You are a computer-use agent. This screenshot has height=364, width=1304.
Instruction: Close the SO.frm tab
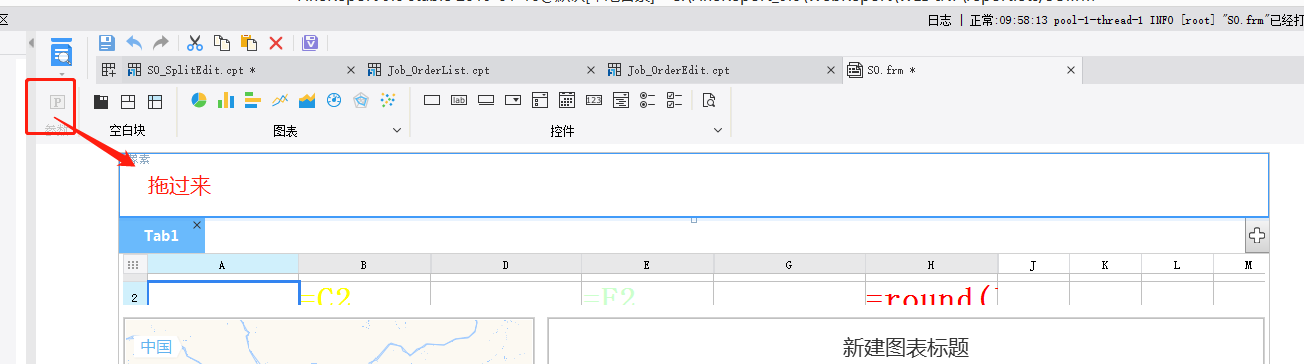click(x=1071, y=70)
